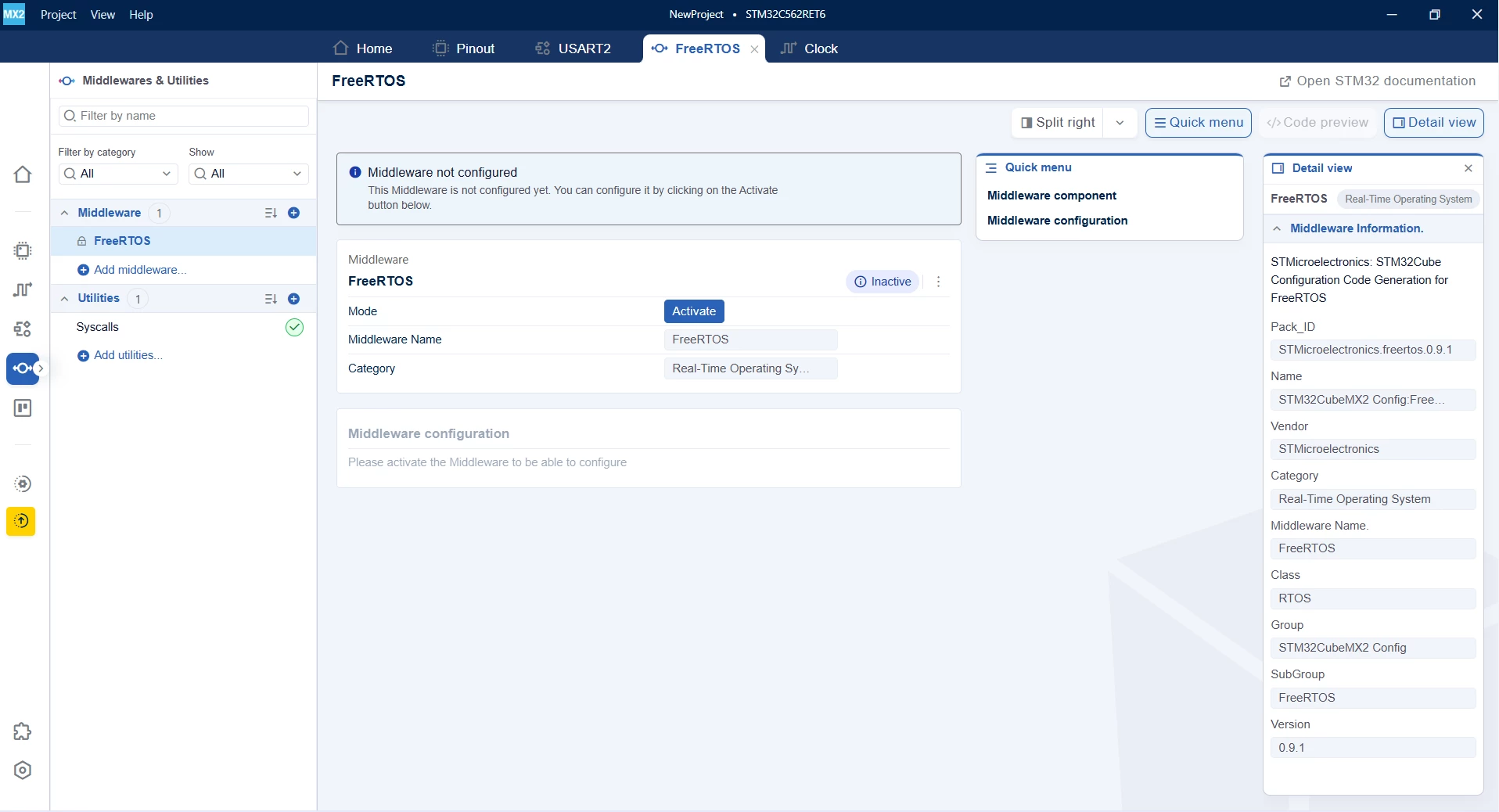Click the Vendor STMicroelectronics field

click(1373, 449)
